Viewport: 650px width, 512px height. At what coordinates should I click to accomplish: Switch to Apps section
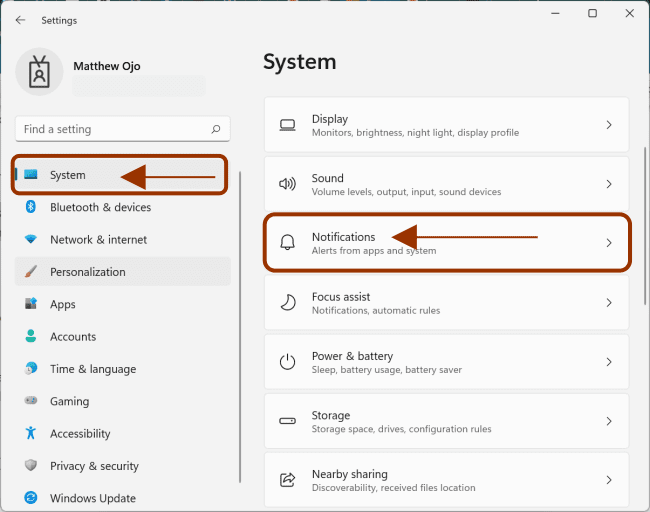[x=123, y=304]
